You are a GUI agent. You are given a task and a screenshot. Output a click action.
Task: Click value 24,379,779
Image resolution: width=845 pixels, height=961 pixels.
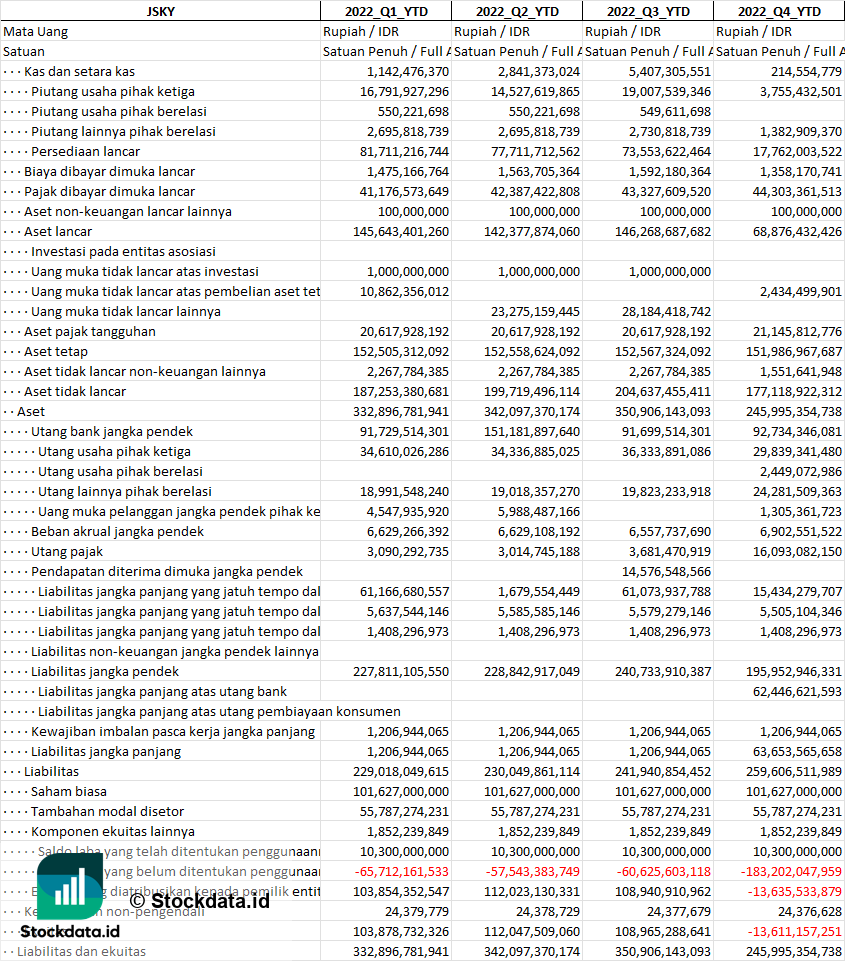click(417, 912)
